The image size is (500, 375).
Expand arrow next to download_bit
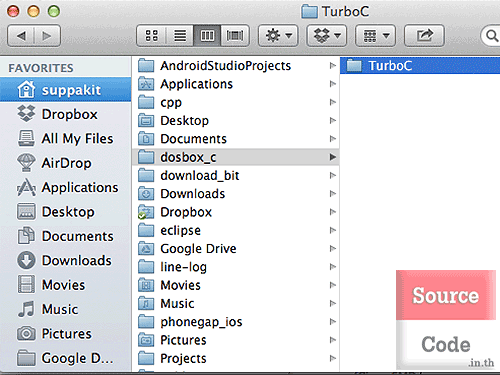click(x=332, y=175)
